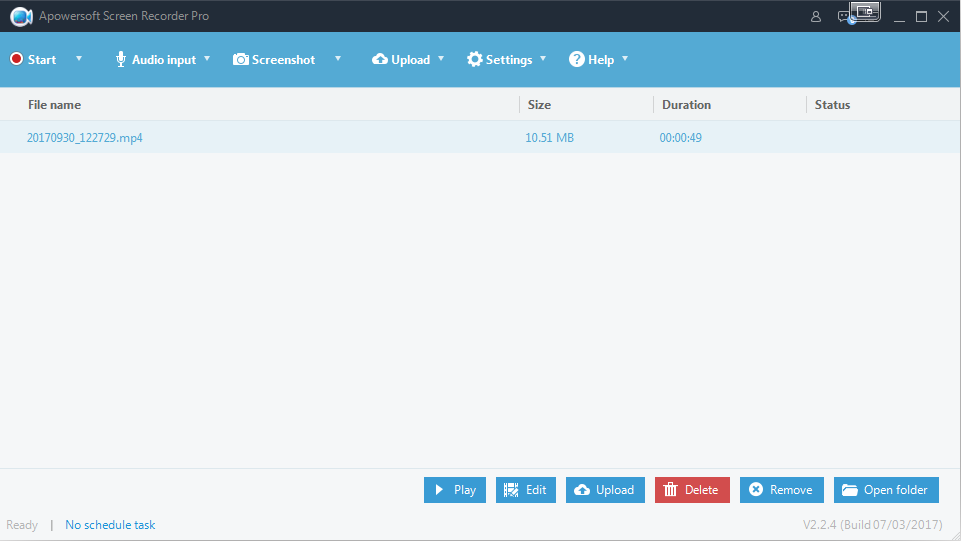
Task: Click the red Delete button
Action: click(x=692, y=490)
